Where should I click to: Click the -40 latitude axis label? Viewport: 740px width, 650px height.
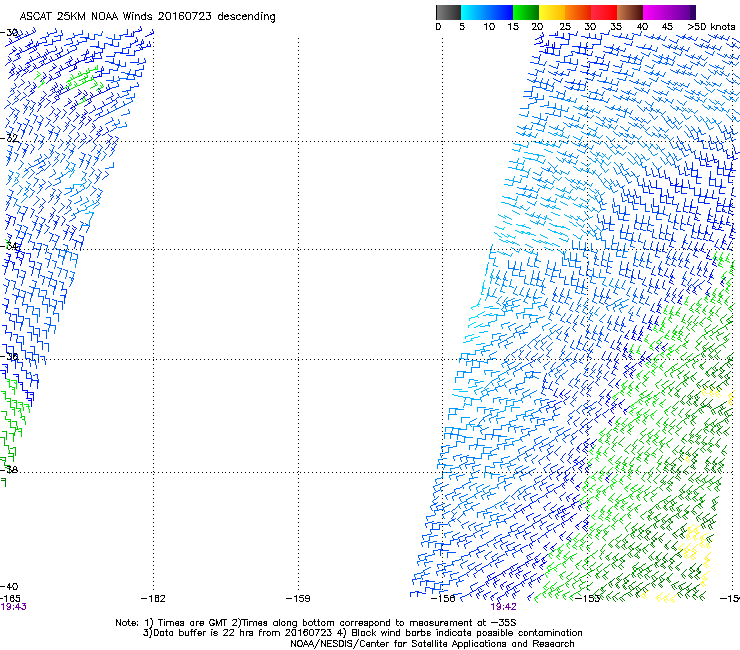click(x=9, y=587)
